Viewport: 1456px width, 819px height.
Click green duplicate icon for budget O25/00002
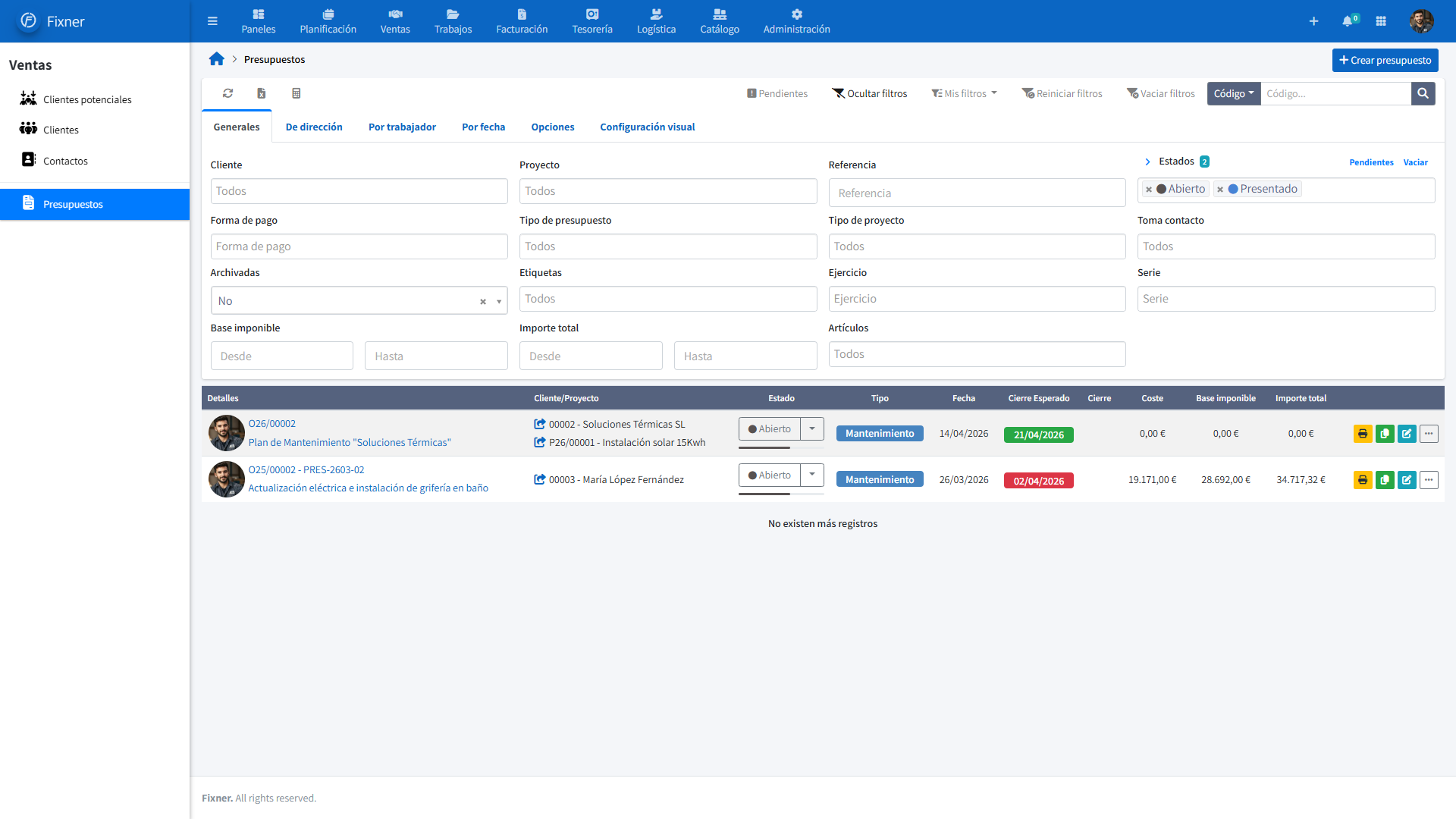pos(1385,480)
